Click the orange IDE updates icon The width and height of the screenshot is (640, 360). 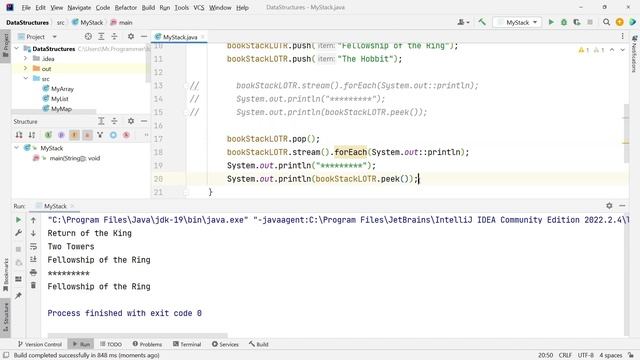[x=620, y=22]
